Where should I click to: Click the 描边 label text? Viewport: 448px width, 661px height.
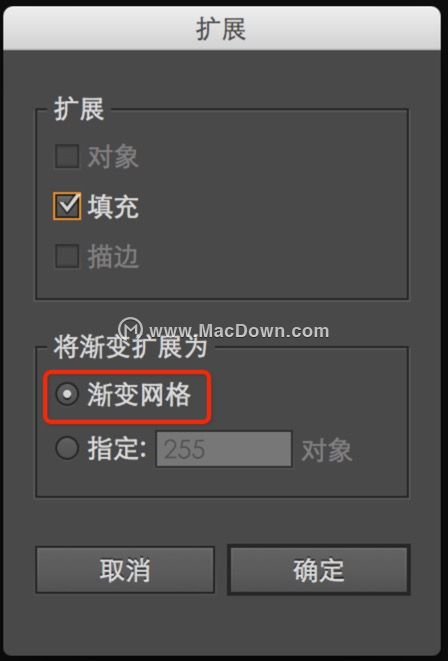click(113, 256)
